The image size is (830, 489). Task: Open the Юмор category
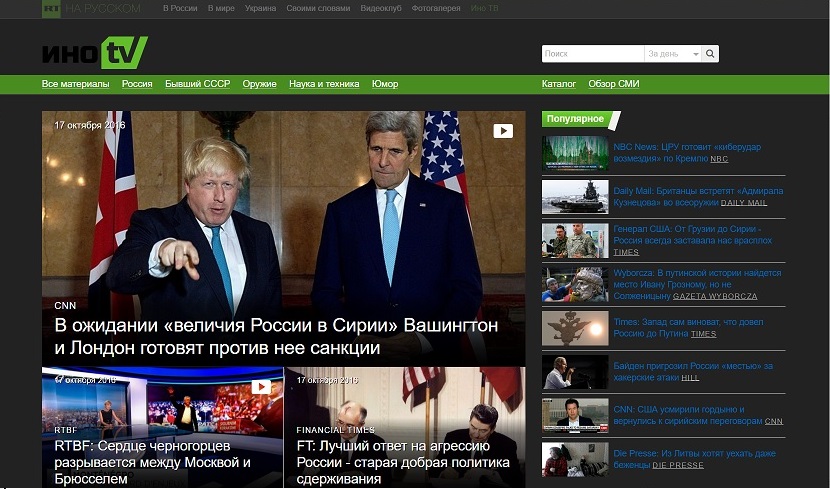(x=385, y=84)
